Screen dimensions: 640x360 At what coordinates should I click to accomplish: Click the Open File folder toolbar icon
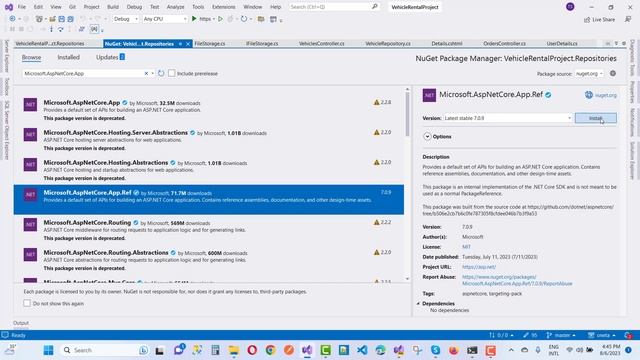[52, 19]
